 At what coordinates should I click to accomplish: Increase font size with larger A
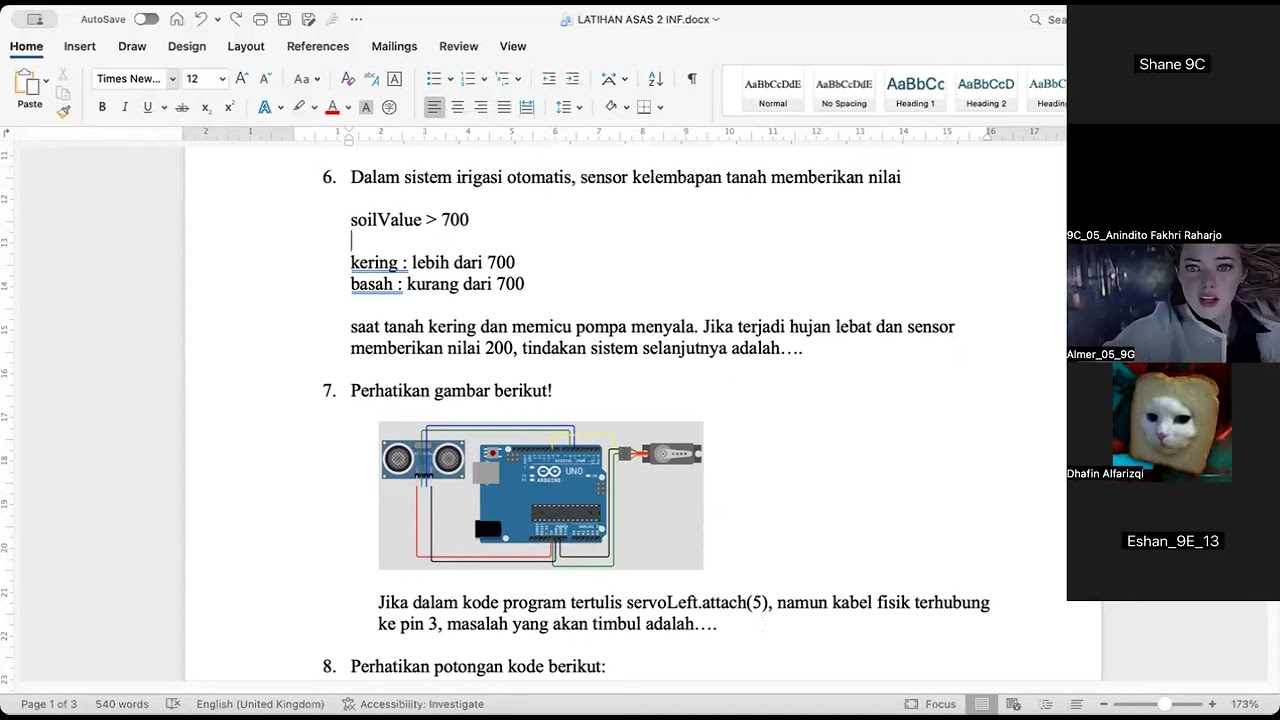(242, 79)
